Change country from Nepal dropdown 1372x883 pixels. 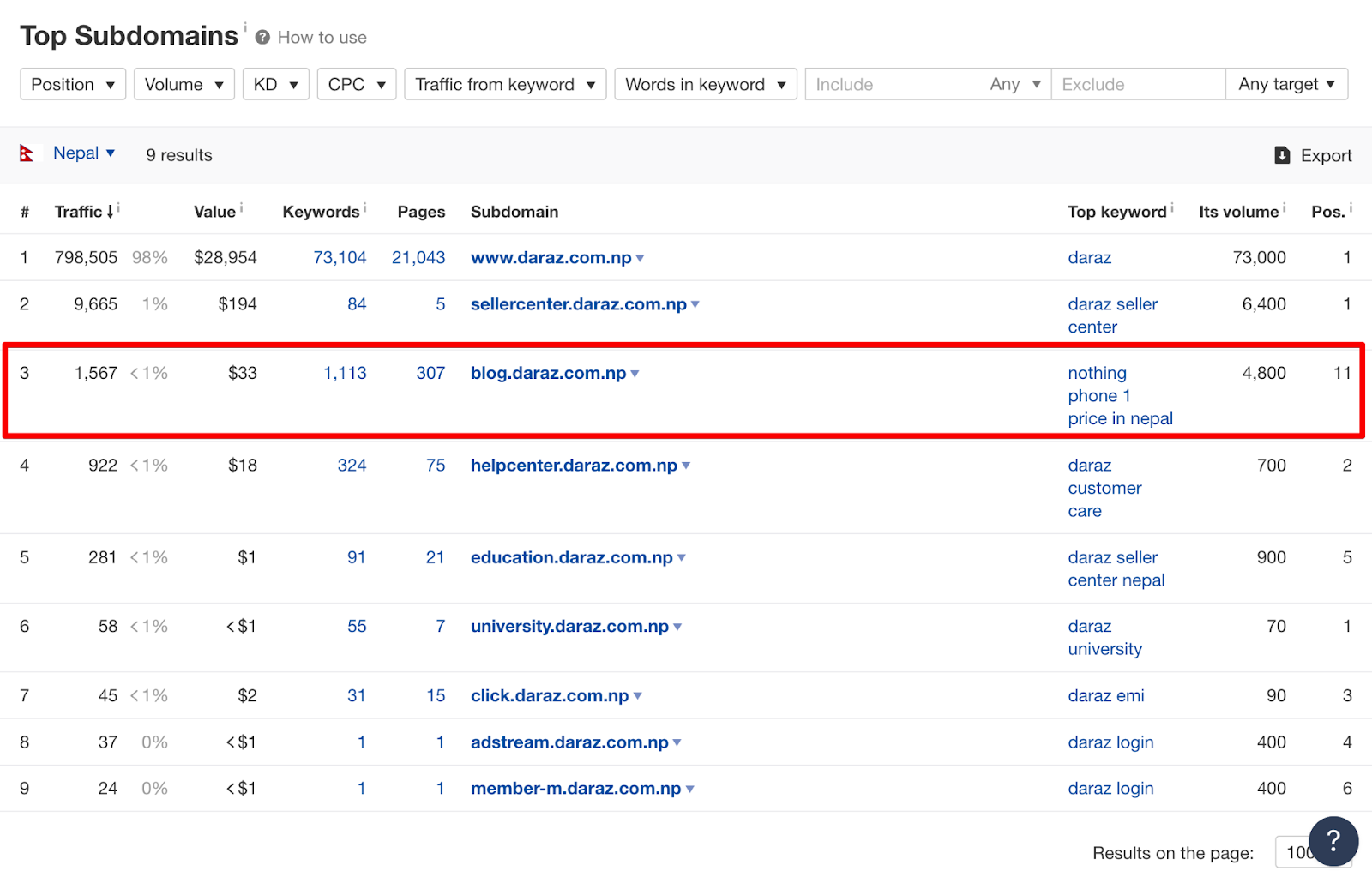(84, 153)
